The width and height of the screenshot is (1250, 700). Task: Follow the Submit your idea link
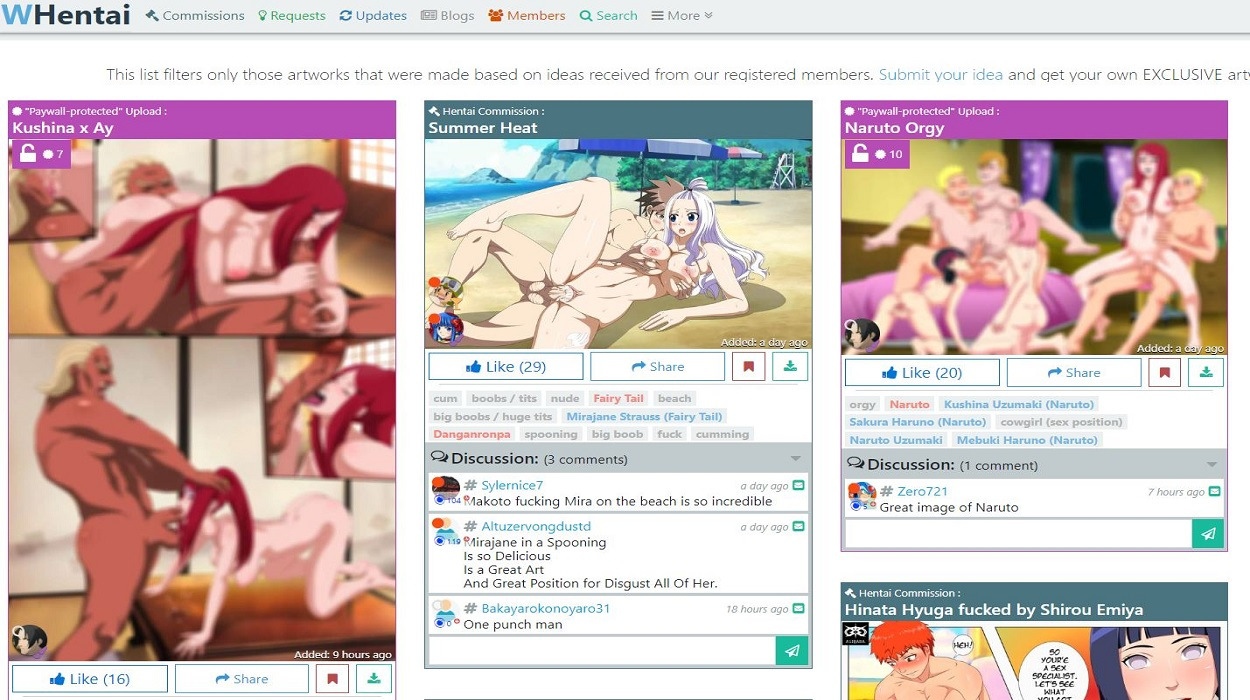(x=941, y=74)
